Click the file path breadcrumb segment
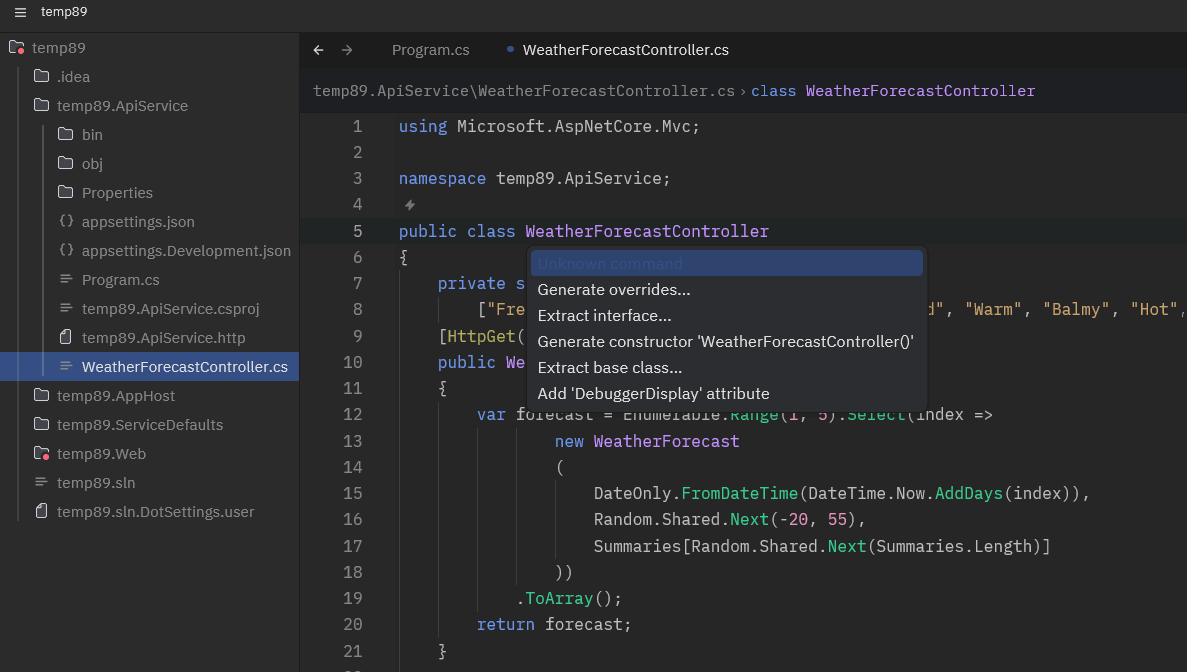This screenshot has width=1187, height=672. pyautogui.click(x=523, y=91)
